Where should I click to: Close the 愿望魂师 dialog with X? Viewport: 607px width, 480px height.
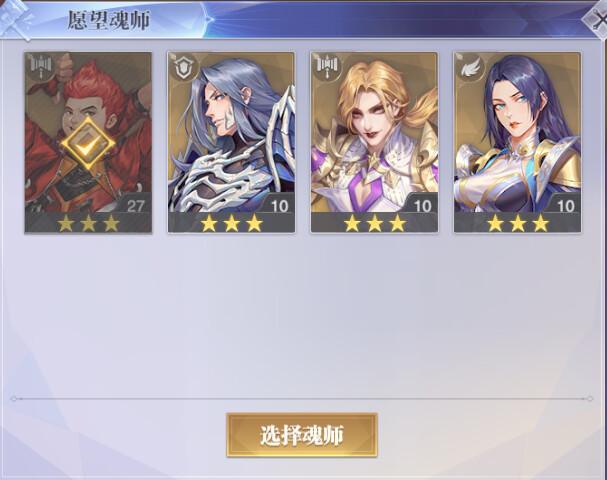coord(597,20)
